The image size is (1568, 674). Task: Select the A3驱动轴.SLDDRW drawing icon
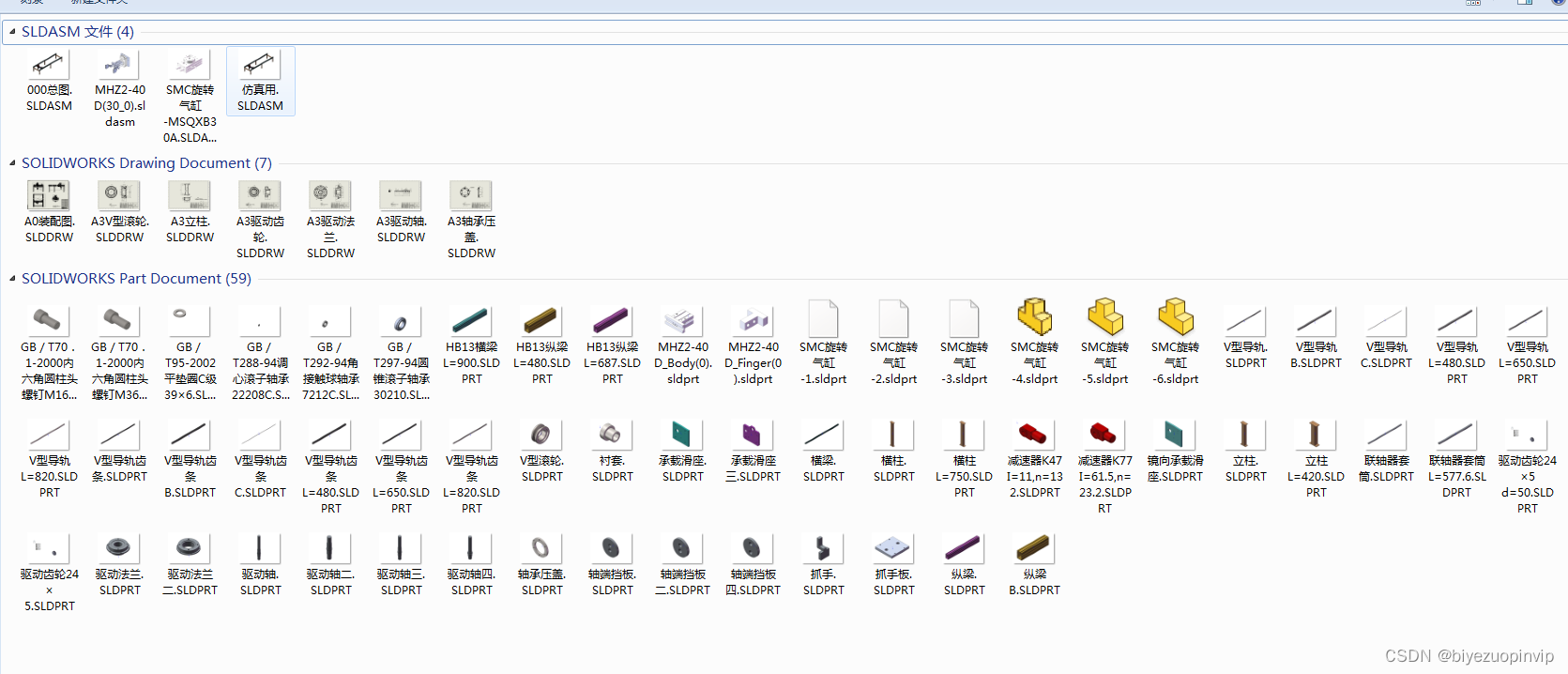(401, 195)
